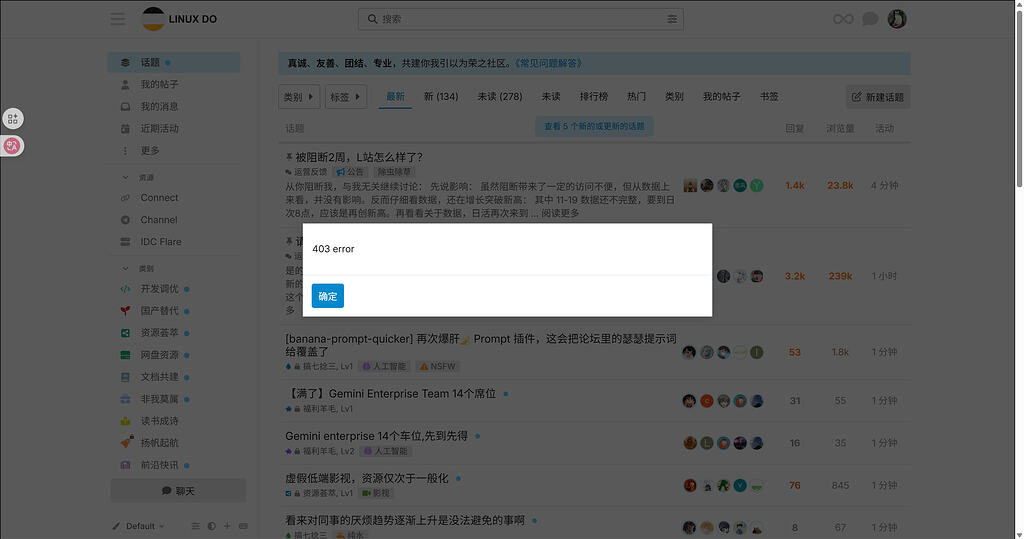This screenshot has width=1024, height=539.
Task: Click the NSFW tag
Action: tap(438, 367)
